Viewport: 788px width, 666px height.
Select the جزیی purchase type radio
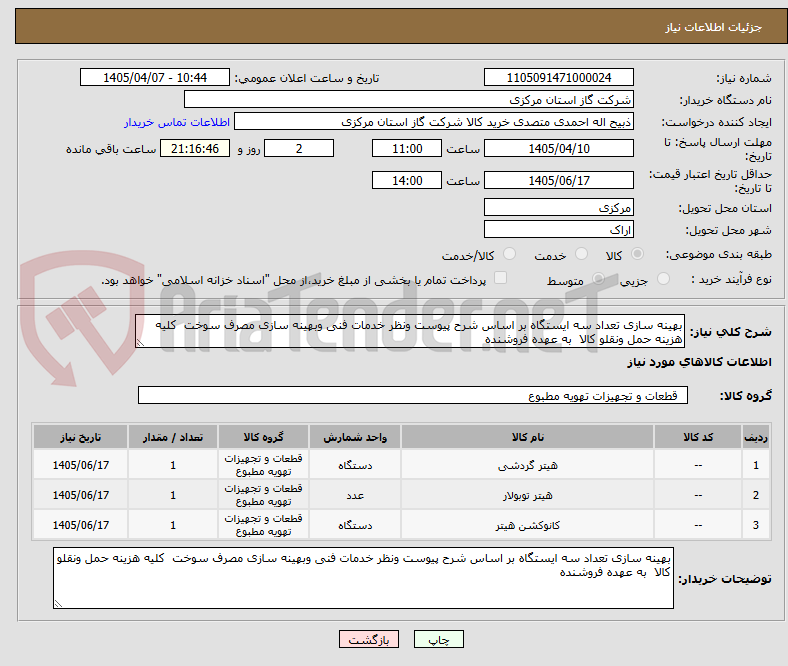(663, 279)
